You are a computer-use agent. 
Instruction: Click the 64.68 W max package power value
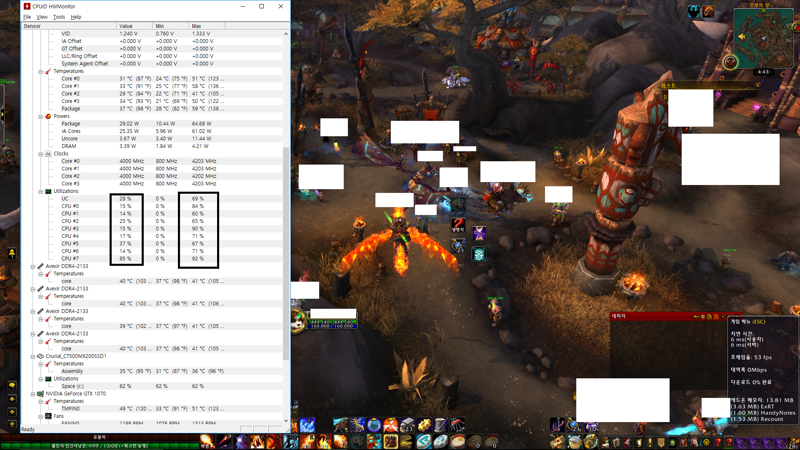(202, 123)
